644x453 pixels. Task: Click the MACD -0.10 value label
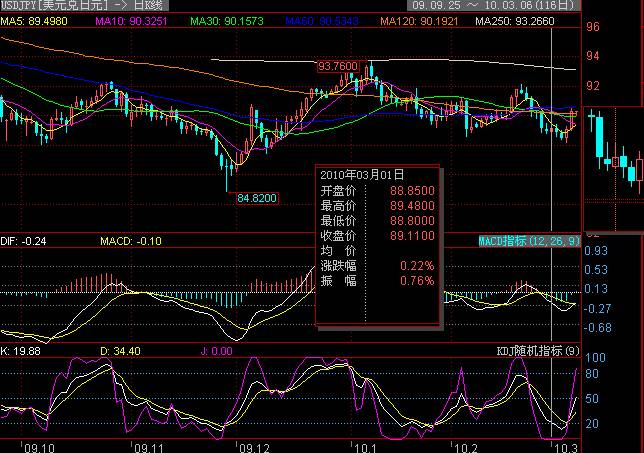pos(131,241)
